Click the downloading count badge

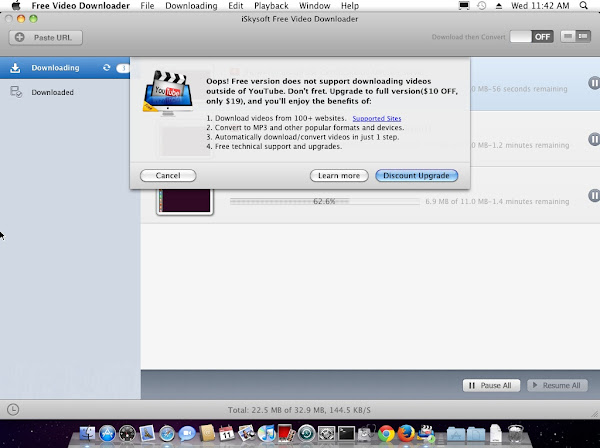123,68
